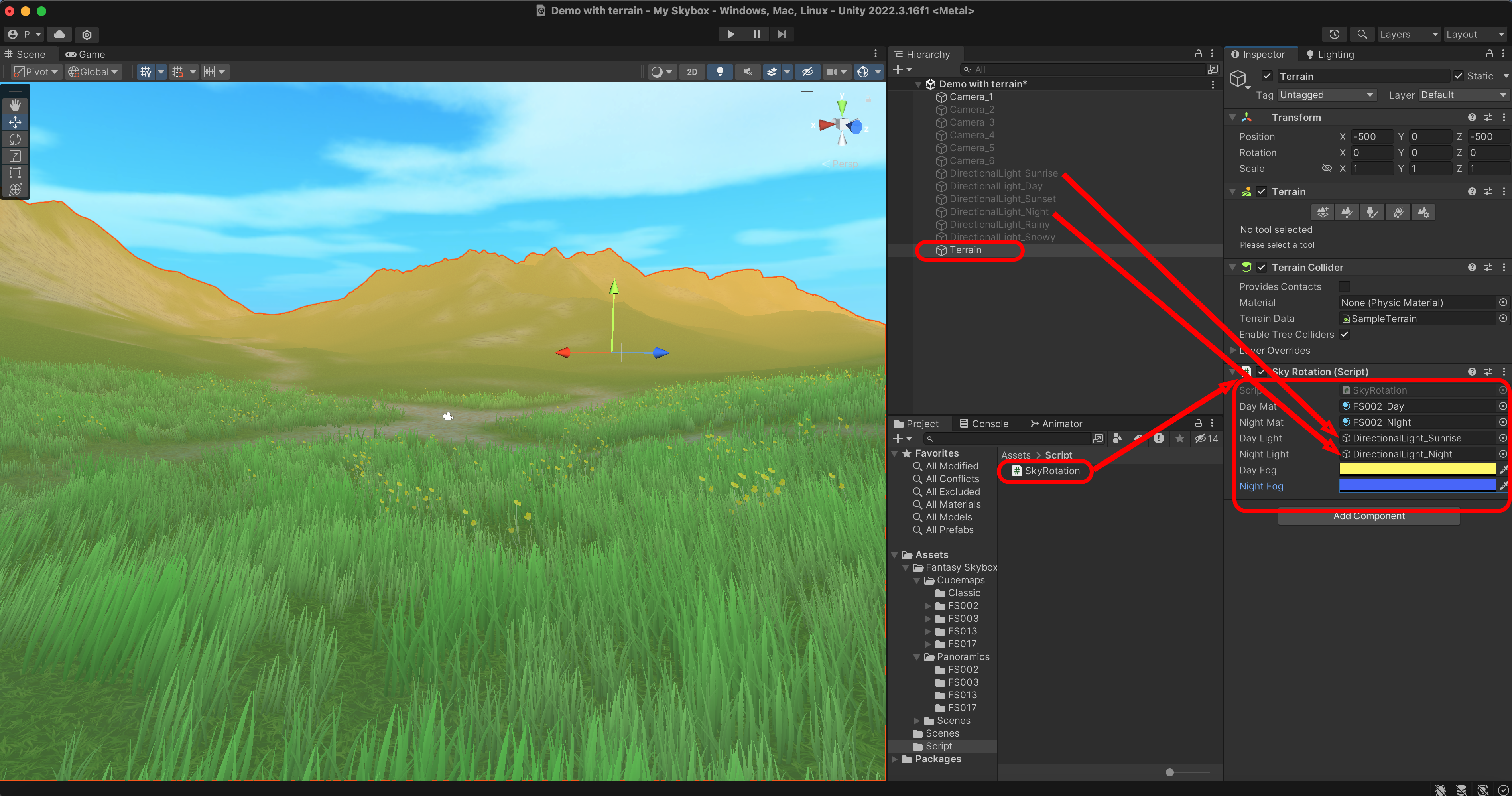Screen dimensions: 1512x796
Task: Open the Tag dropdown Untagged
Action: [1326, 95]
